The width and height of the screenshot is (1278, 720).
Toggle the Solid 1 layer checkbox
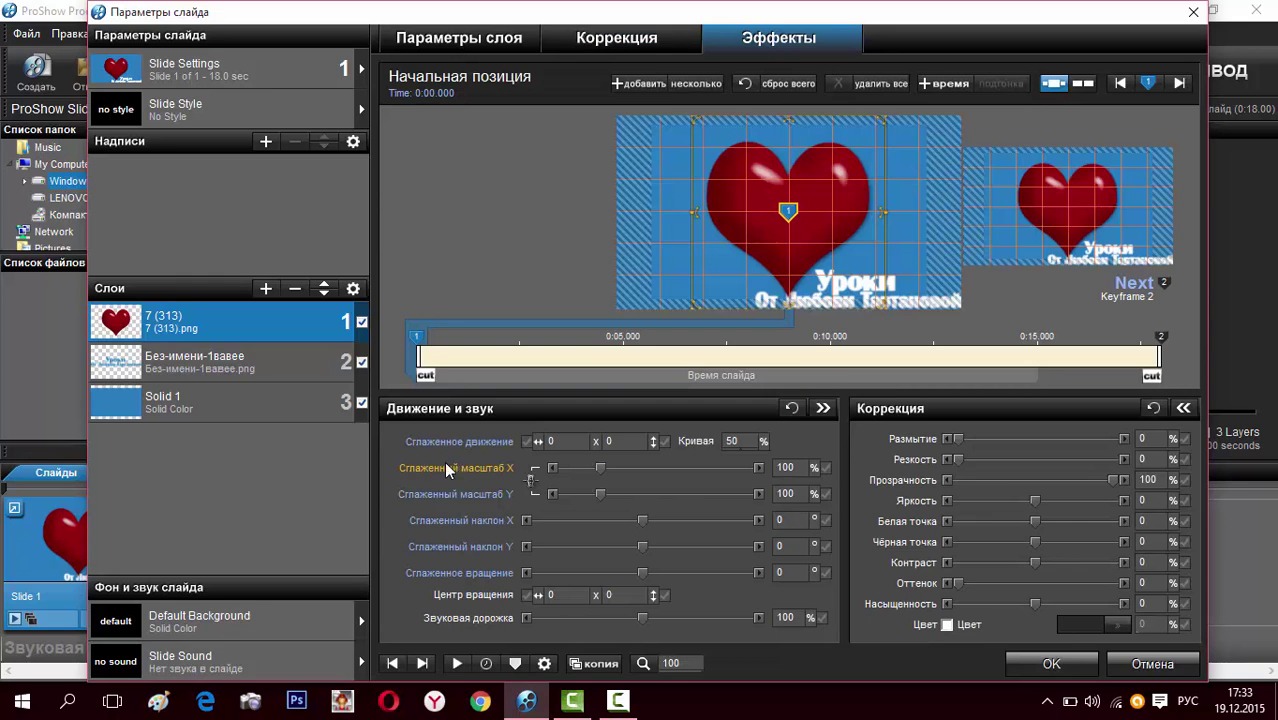[x=362, y=402]
